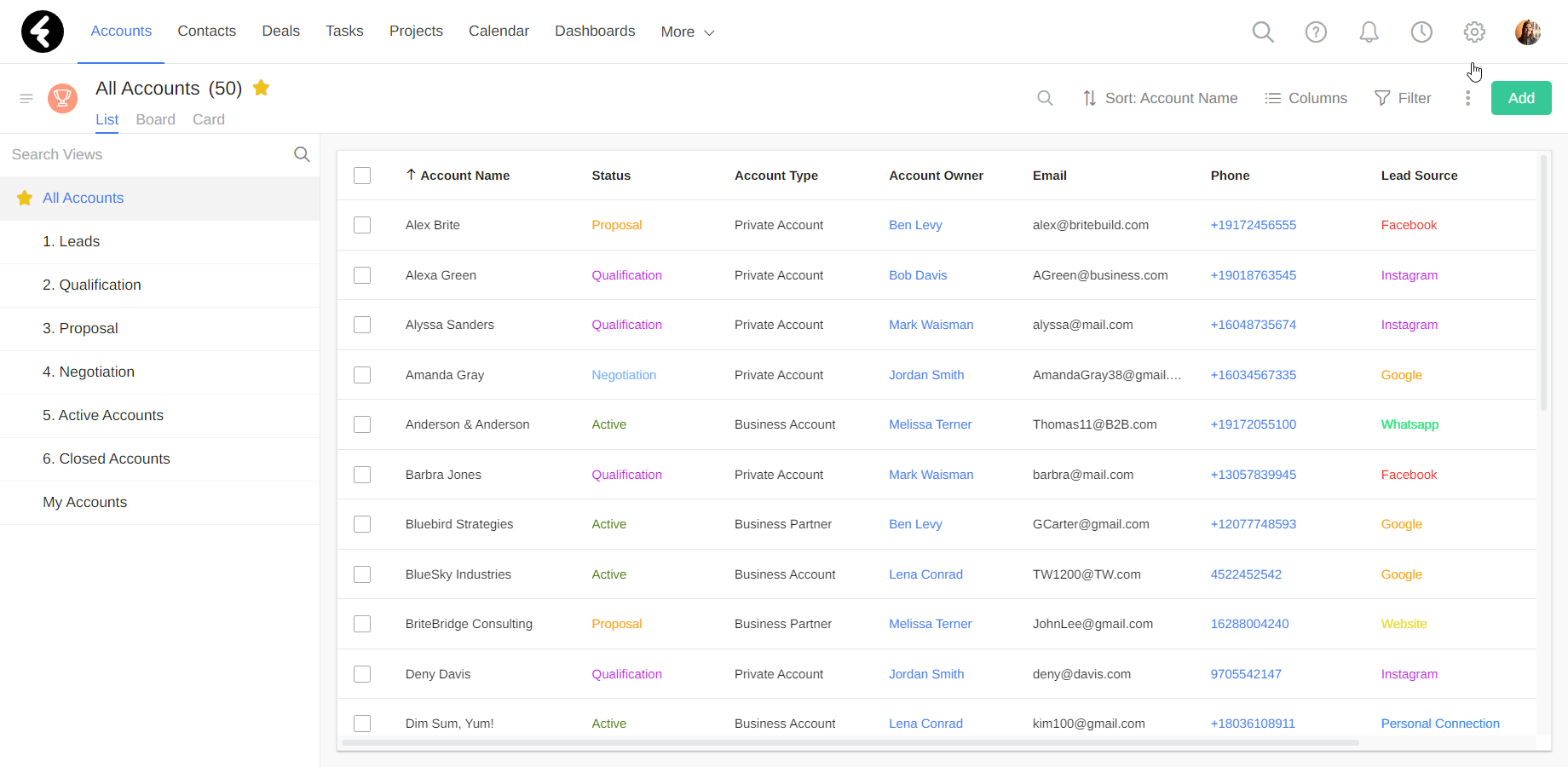Click the Whatsapp lead source cell
This screenshot has width=1568, height=767.
click(1409, 424)
